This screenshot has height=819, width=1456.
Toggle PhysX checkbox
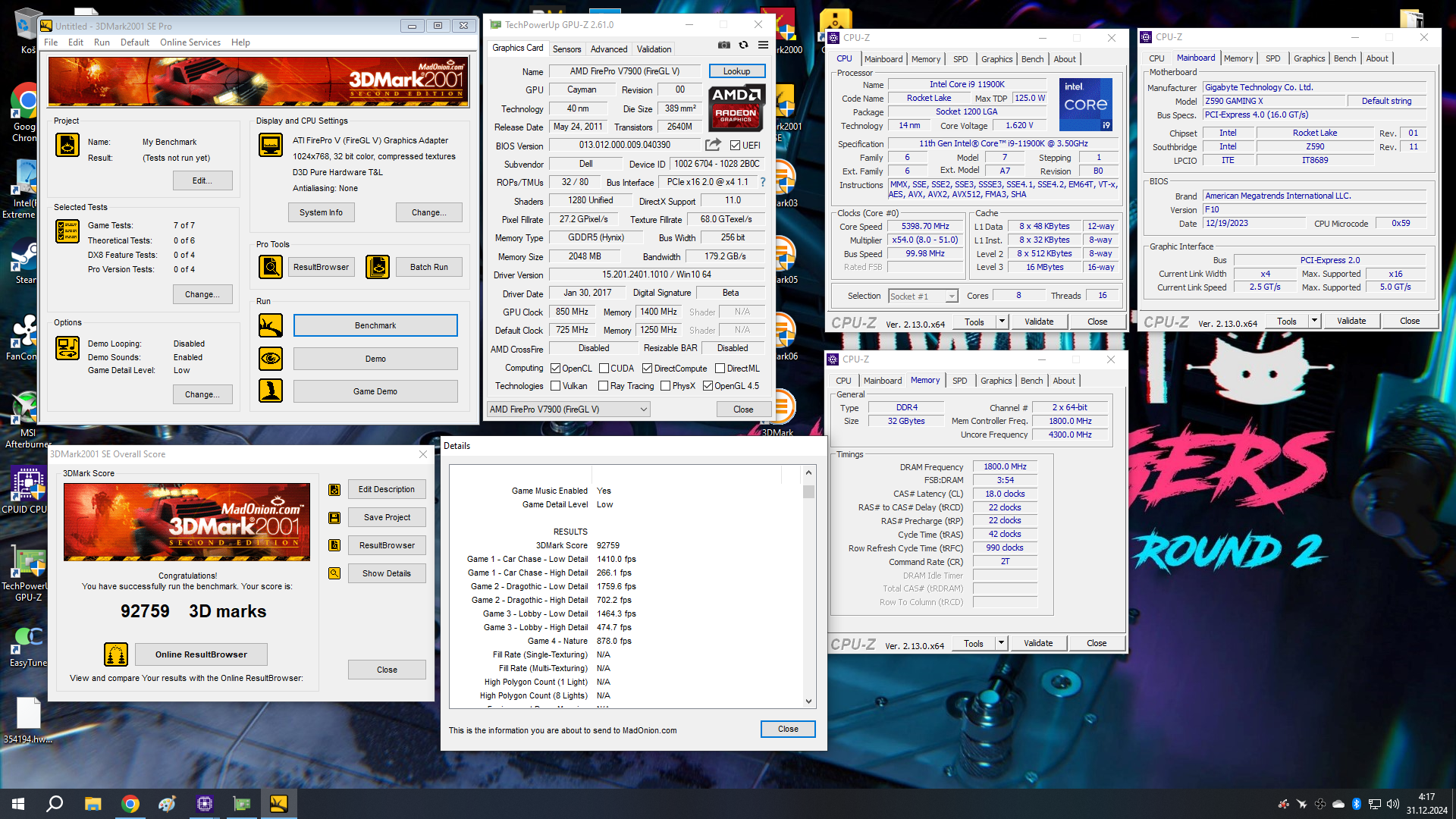(665, 386)
